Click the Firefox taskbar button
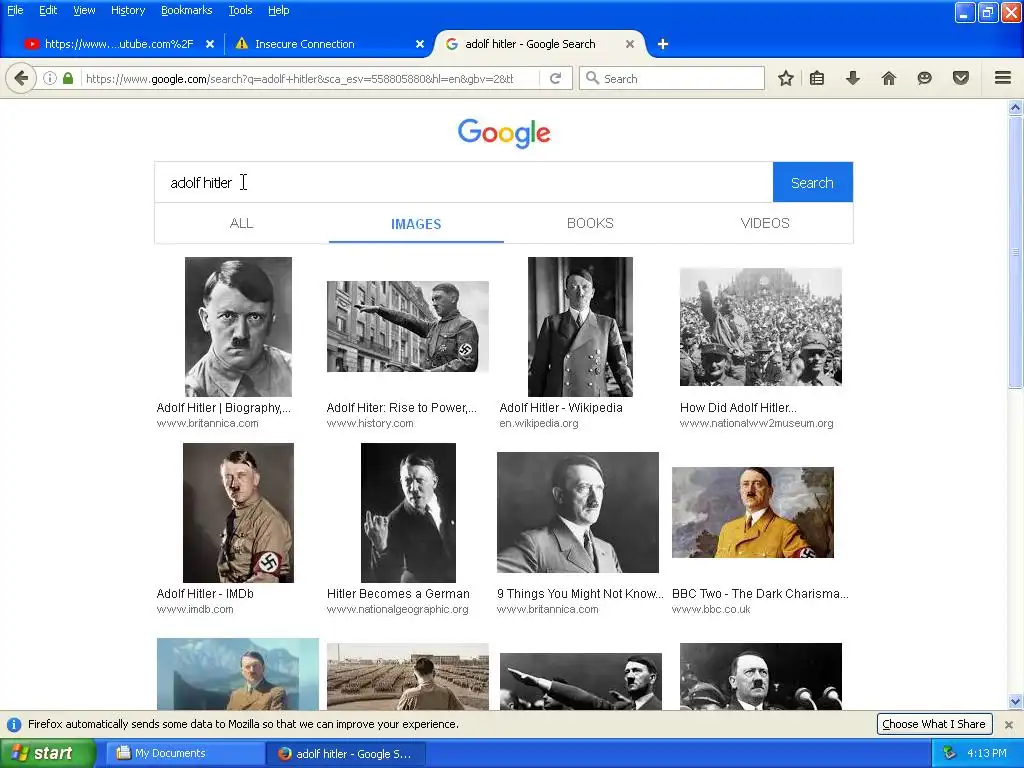1024x768 pixels. point(346,754)
